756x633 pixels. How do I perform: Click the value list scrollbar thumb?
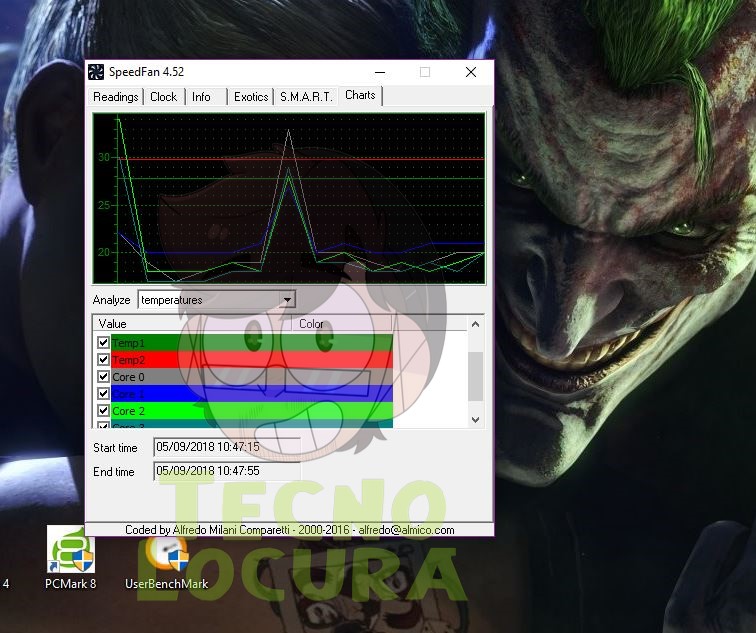point(475,376)
